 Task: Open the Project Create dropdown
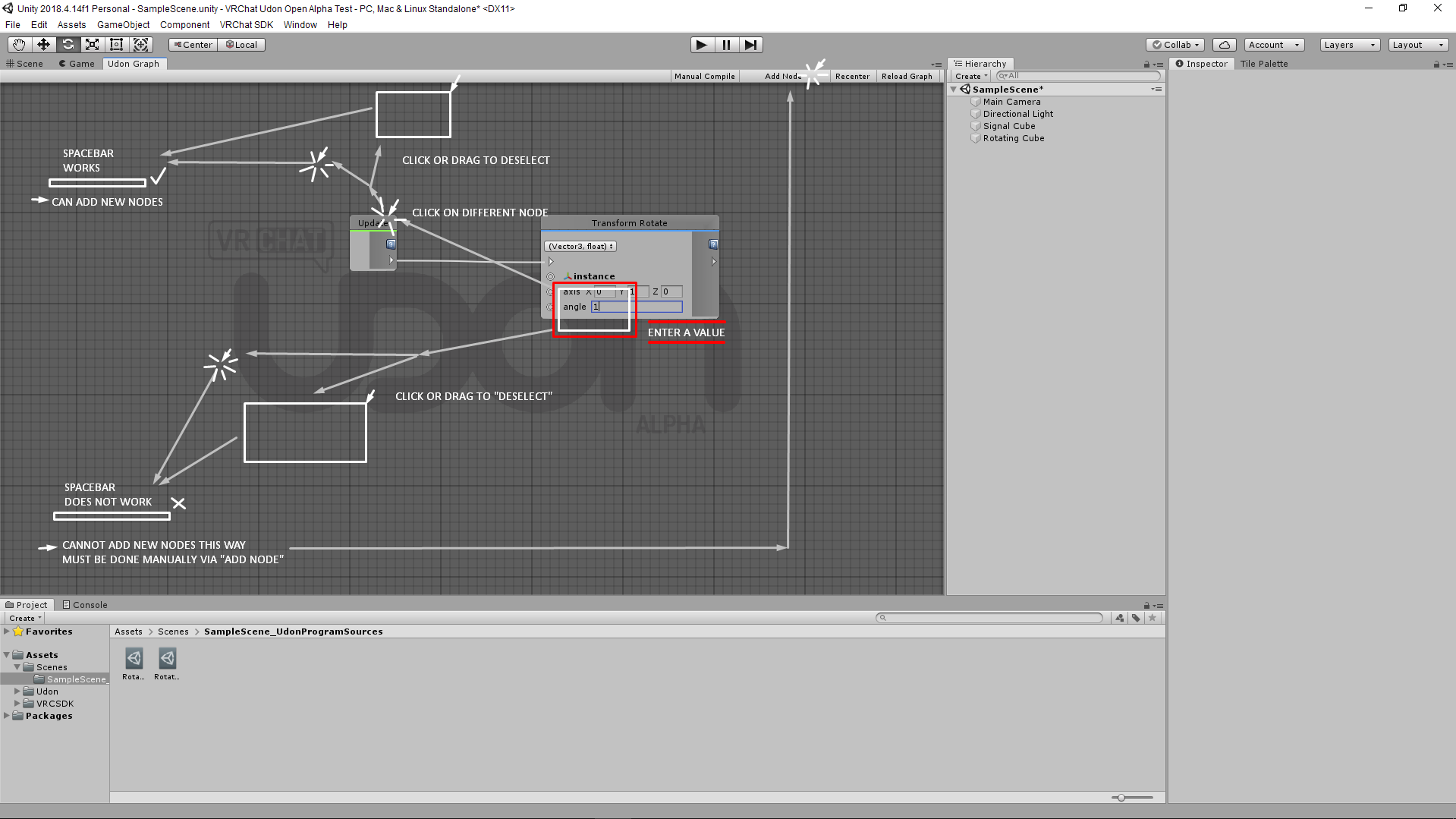(25, 618)
